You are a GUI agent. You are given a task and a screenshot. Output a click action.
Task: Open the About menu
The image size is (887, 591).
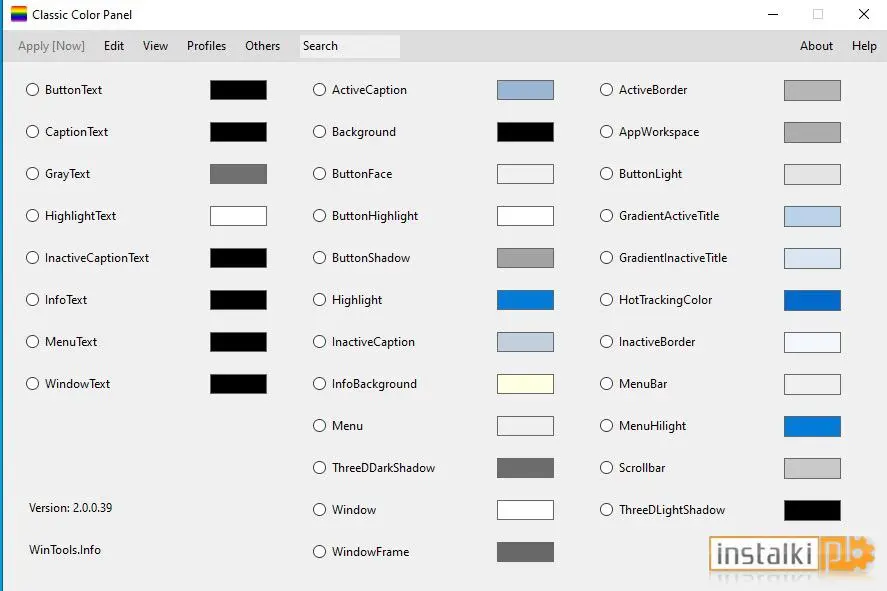coord(816,46)
